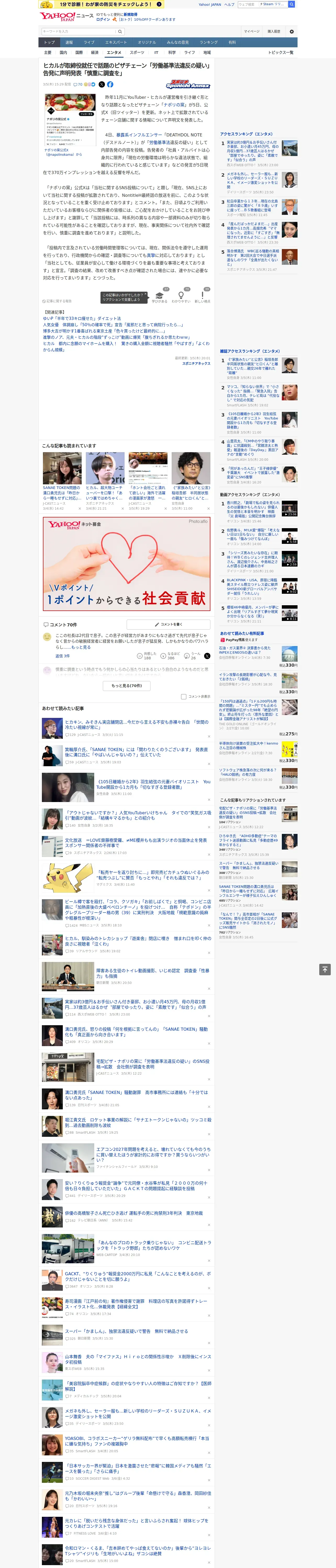
Task: Toggle the コメント非表示 checkbox
Action: tap(183, 697)
